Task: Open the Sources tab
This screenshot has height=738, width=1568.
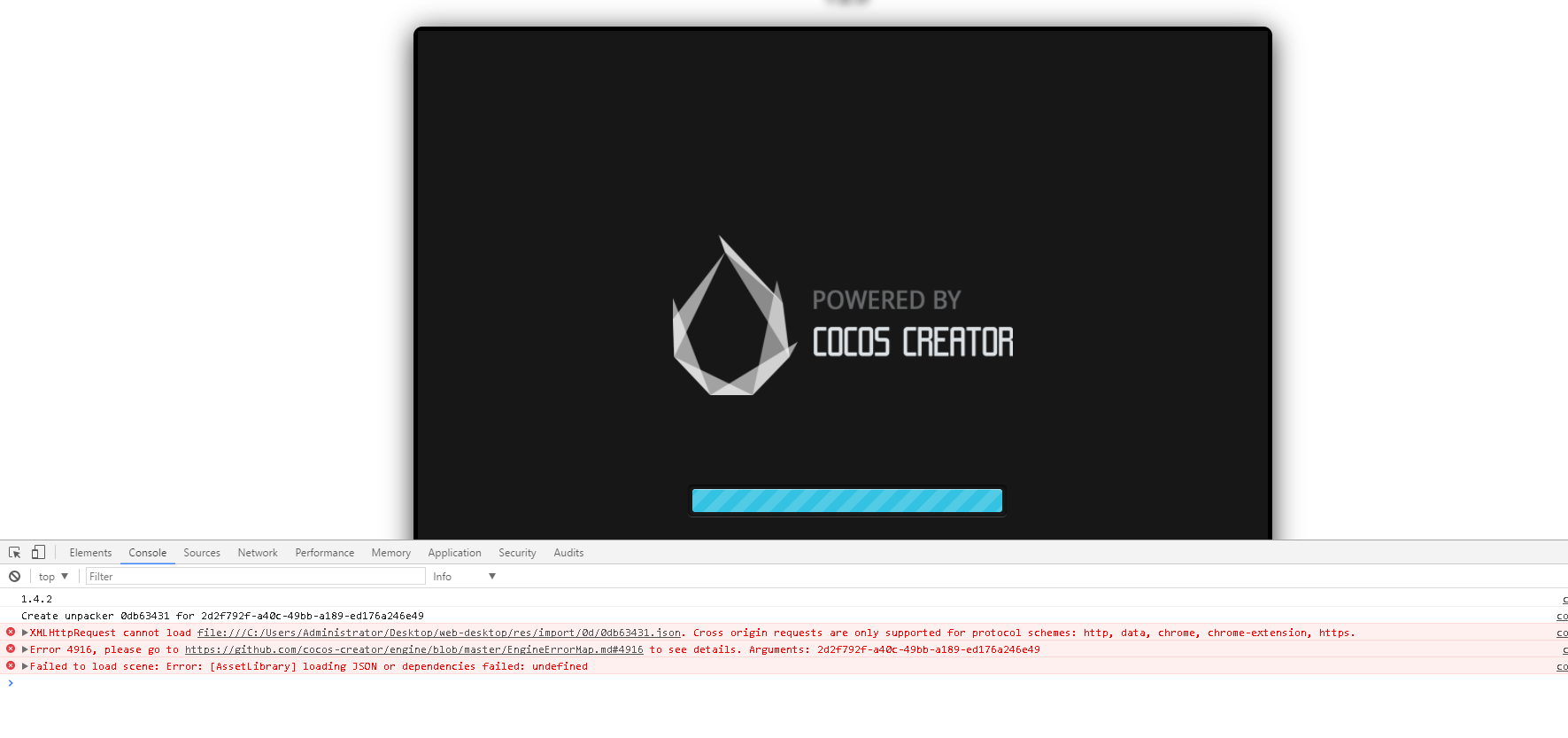Action: (202, 552)
